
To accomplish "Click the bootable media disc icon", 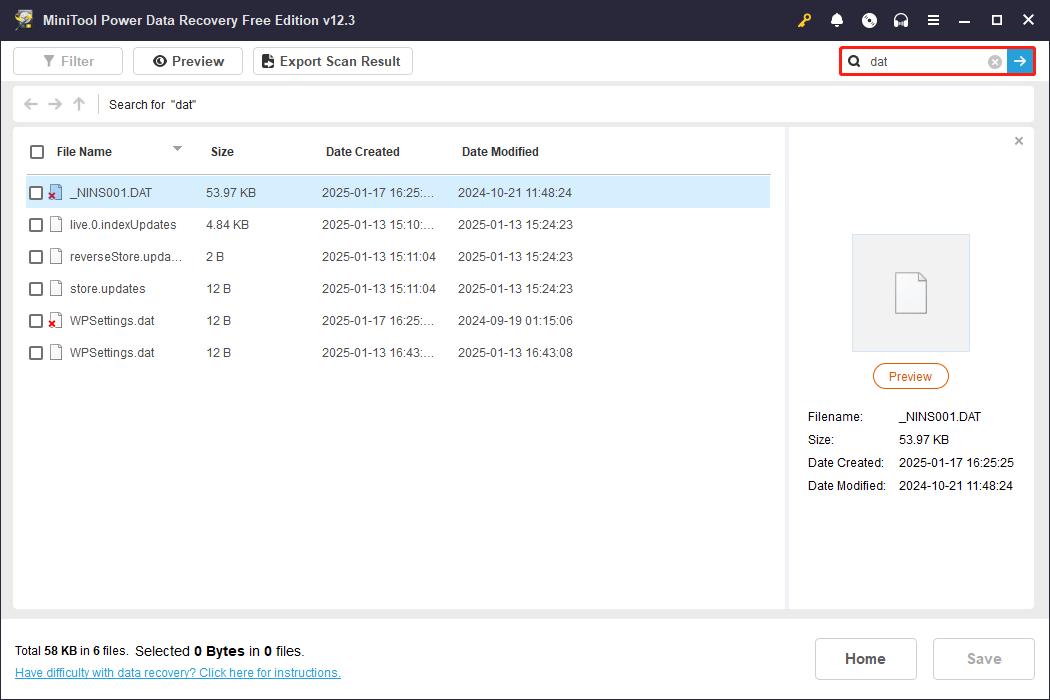I will click(x=868, y=20).
